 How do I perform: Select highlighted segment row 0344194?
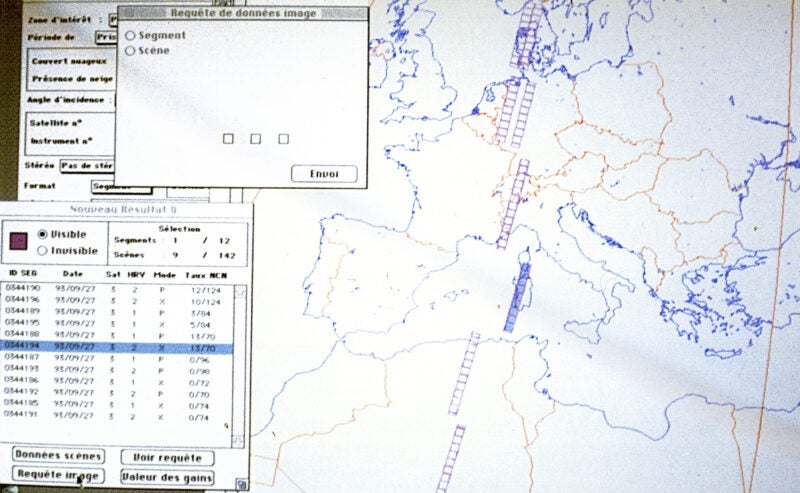(116, 348)
